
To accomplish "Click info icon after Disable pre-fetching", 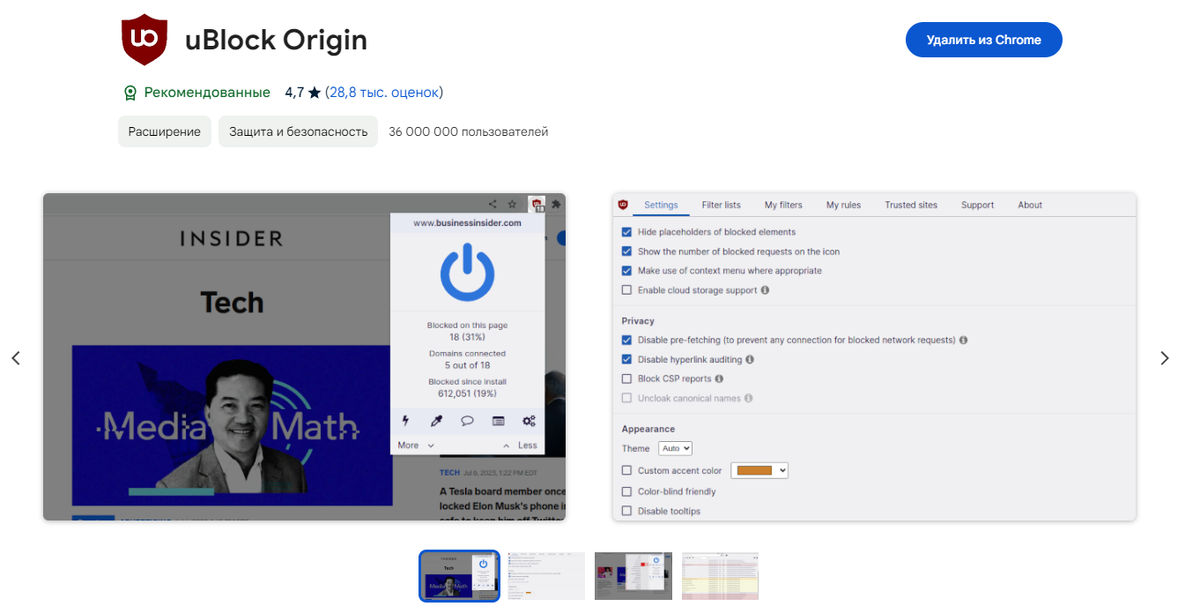I will pyautogui.click(x=963, y=340).
